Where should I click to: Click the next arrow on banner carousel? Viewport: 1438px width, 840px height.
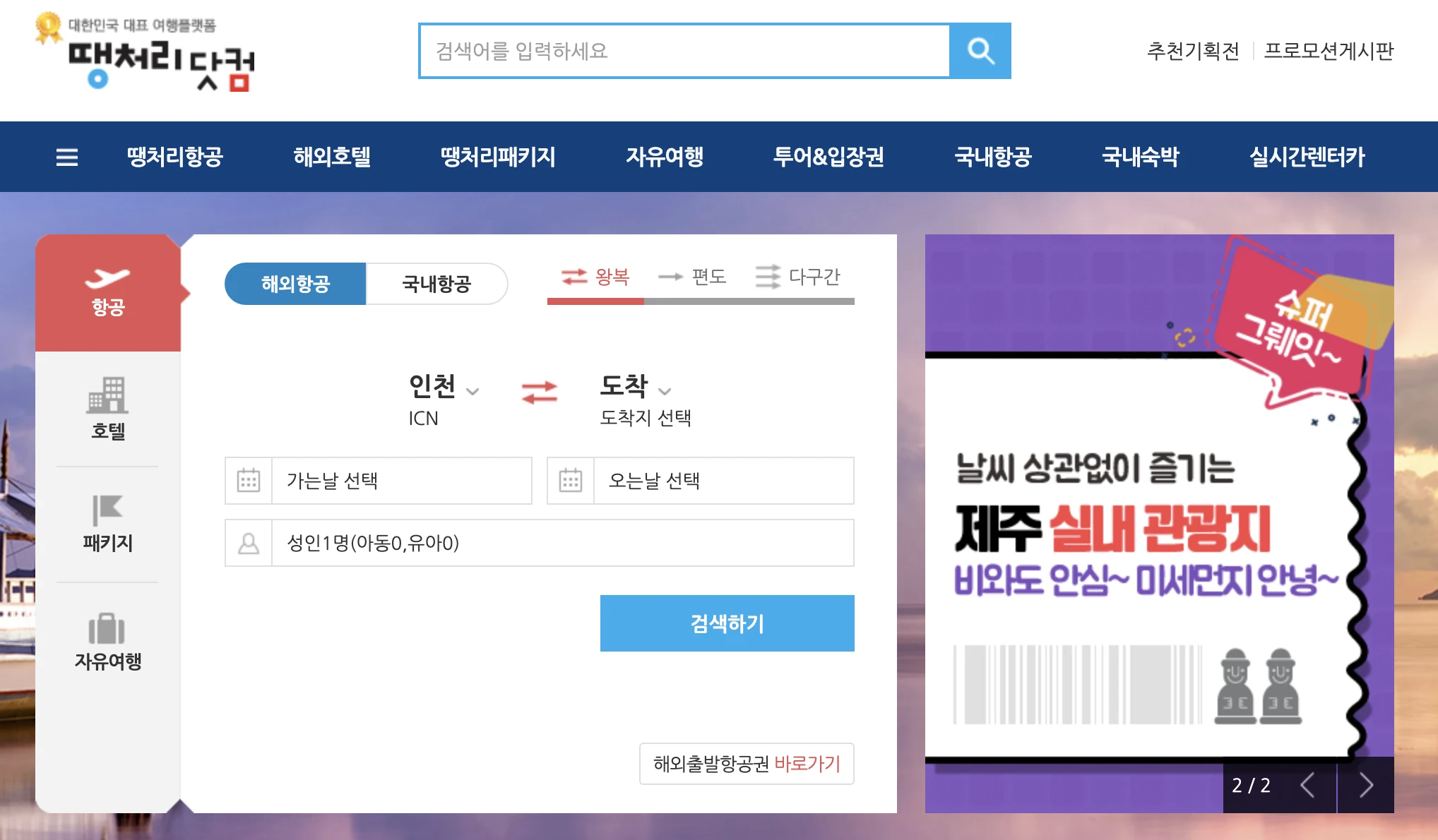pyautogui.click(x=1365, y=785)
